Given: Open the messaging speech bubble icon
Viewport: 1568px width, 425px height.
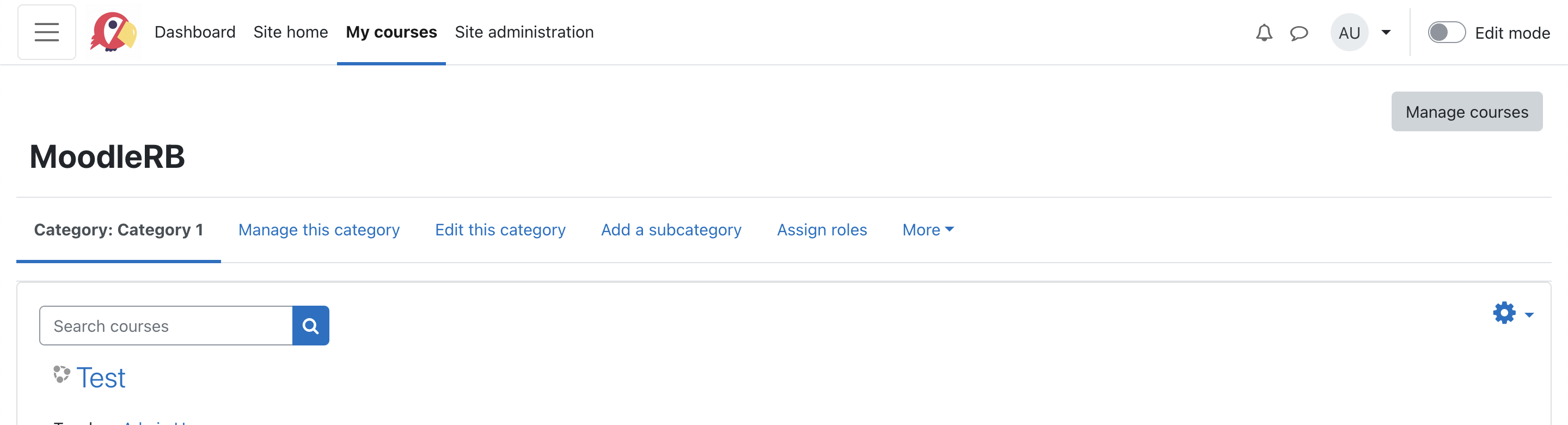Looking at the screenshot, I should pos(1298,33).
